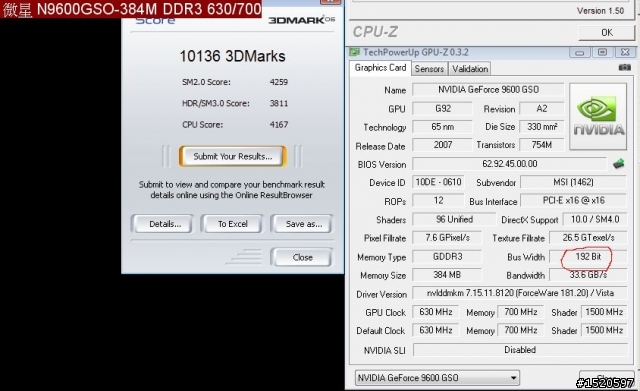Click the Bus Interface PCI-E x16 value
The height and width of the screenshot is (391, 640).
pos(573,200)
